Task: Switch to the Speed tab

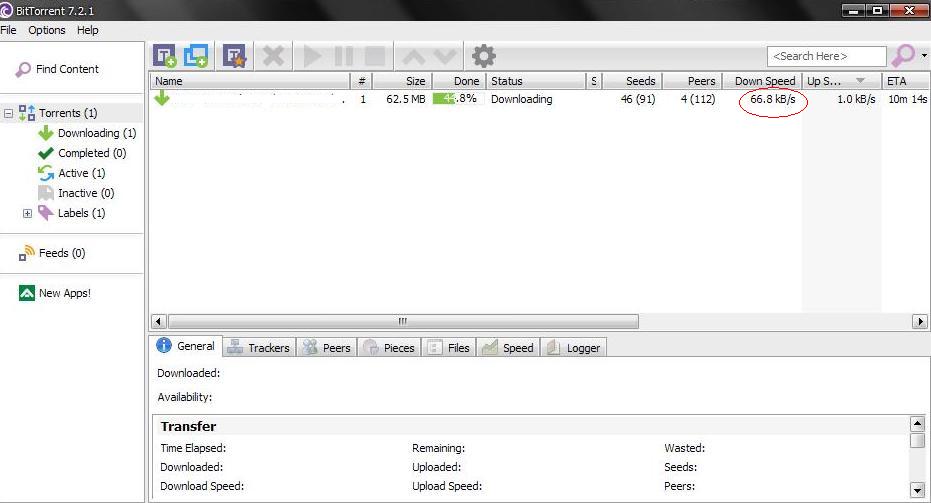Action: coord(508,348)
